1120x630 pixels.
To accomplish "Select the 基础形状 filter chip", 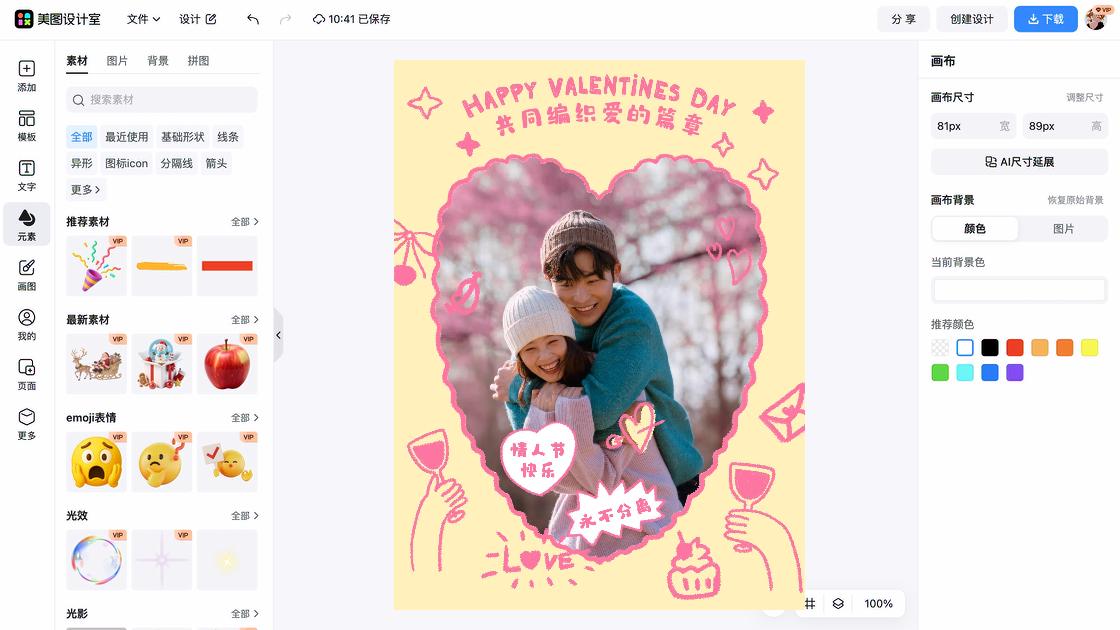I will pyautogui.click(x=183, y=137).
